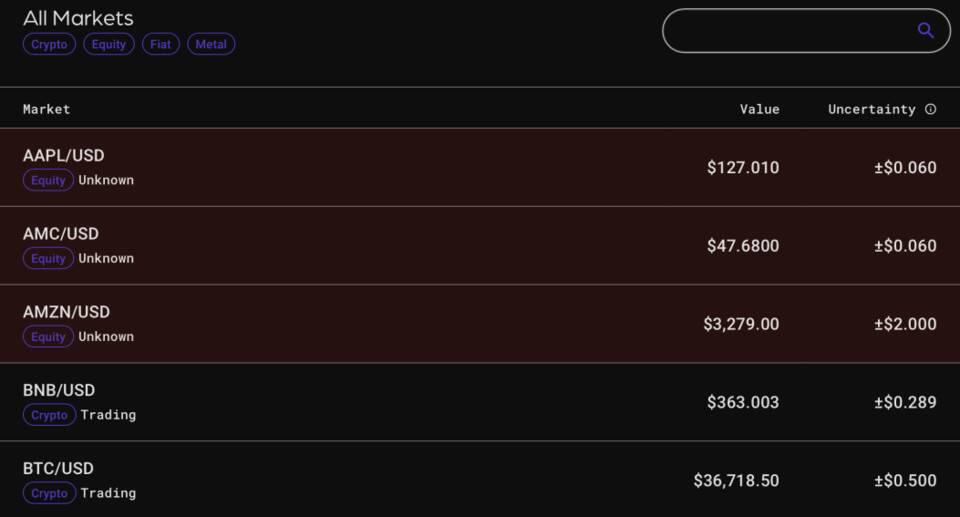Click the Crypto tag under BNB/USD
Viewport: 960px width, 517px height.
tap(49, 415)
